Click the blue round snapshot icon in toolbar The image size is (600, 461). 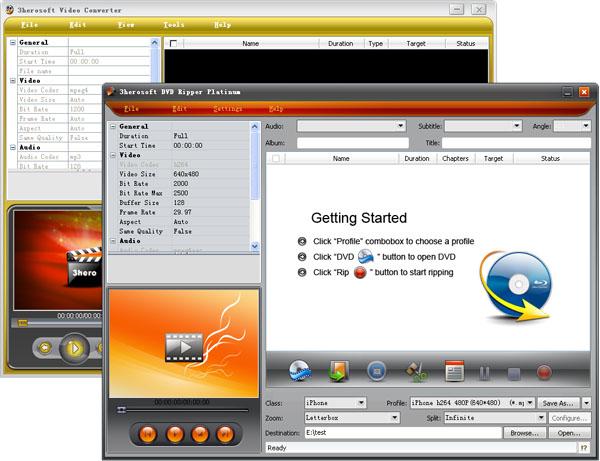coord(377,371)
